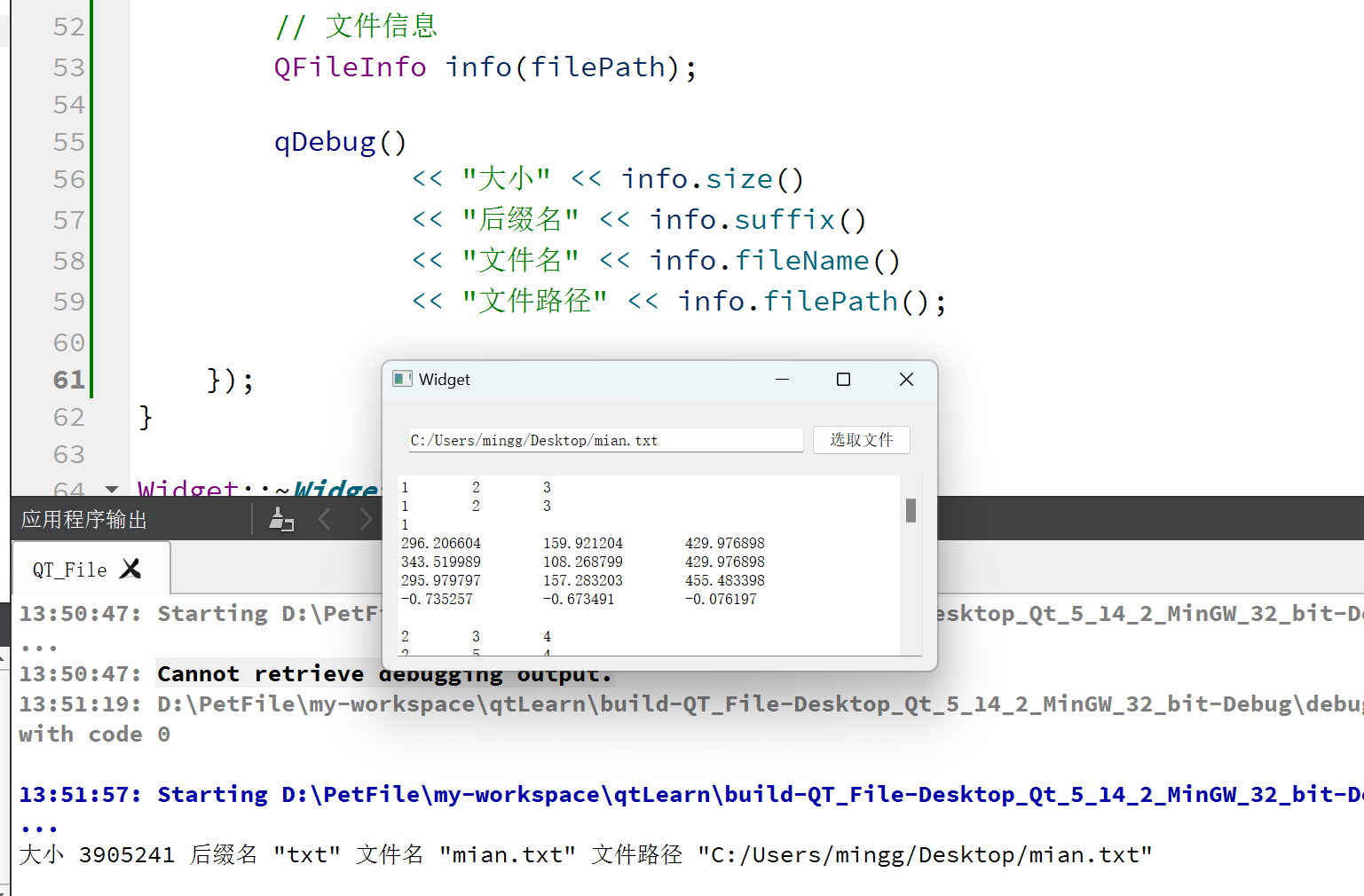Click the clear output broom icon
Screen dimensions: 1364x896
tap(281, 519)
